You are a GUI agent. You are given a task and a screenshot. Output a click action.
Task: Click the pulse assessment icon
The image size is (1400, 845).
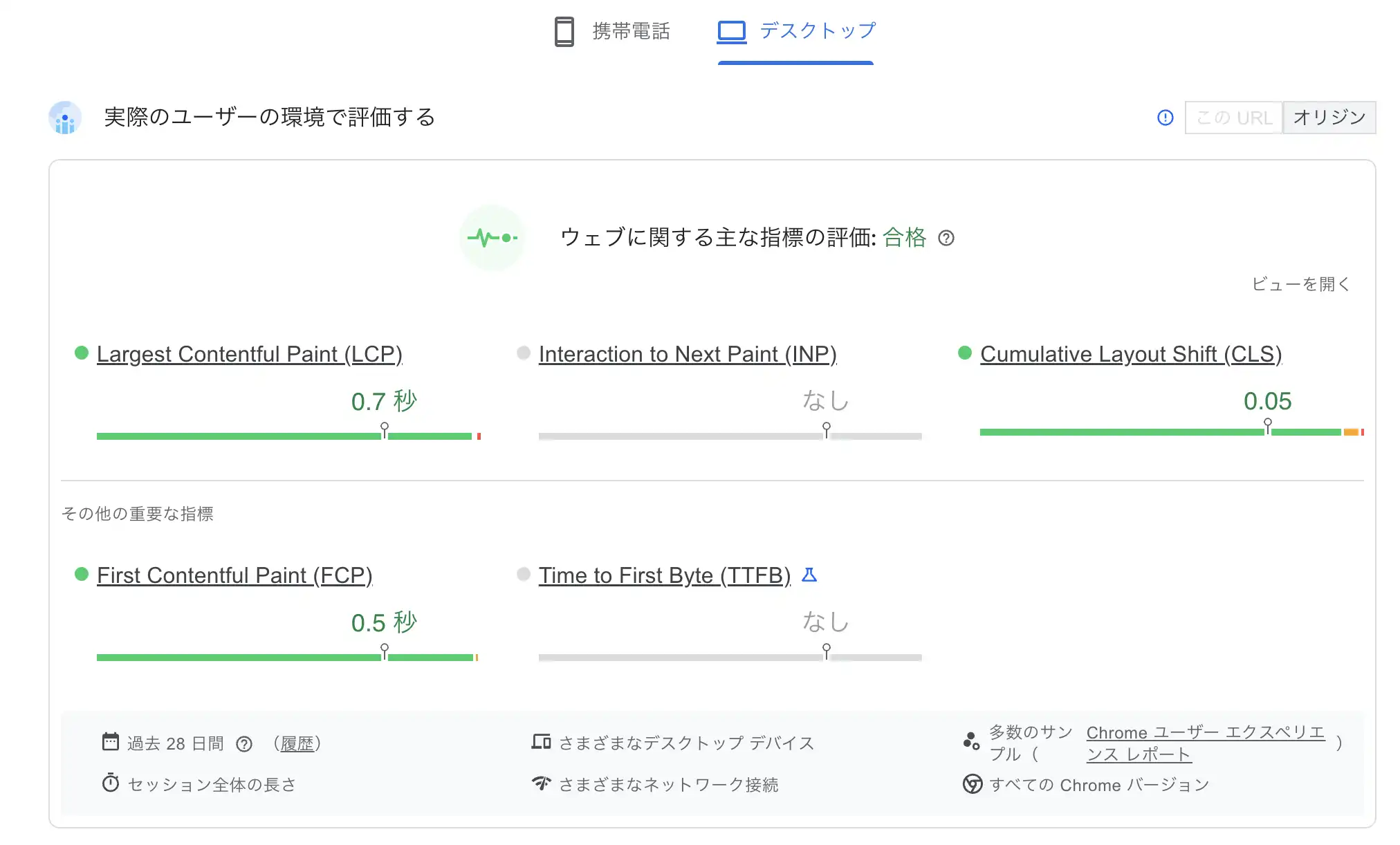click(x=493, y=239)
